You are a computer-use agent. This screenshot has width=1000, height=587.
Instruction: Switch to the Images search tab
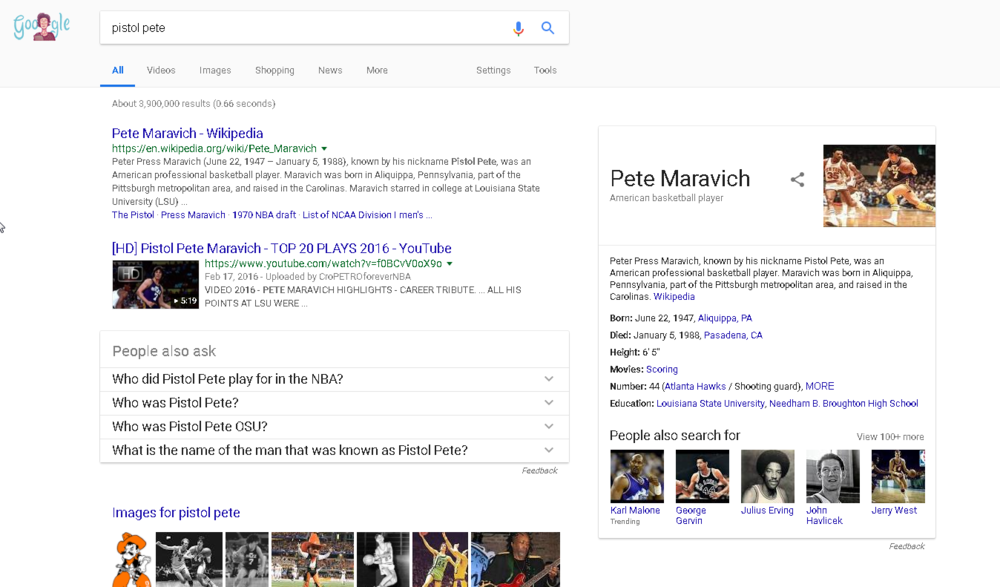215,71
